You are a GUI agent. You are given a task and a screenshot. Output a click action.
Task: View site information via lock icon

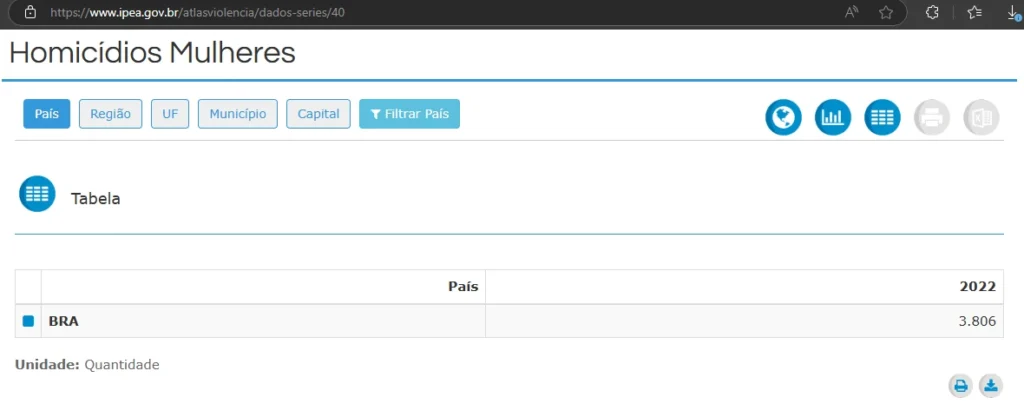coord(30,13)
